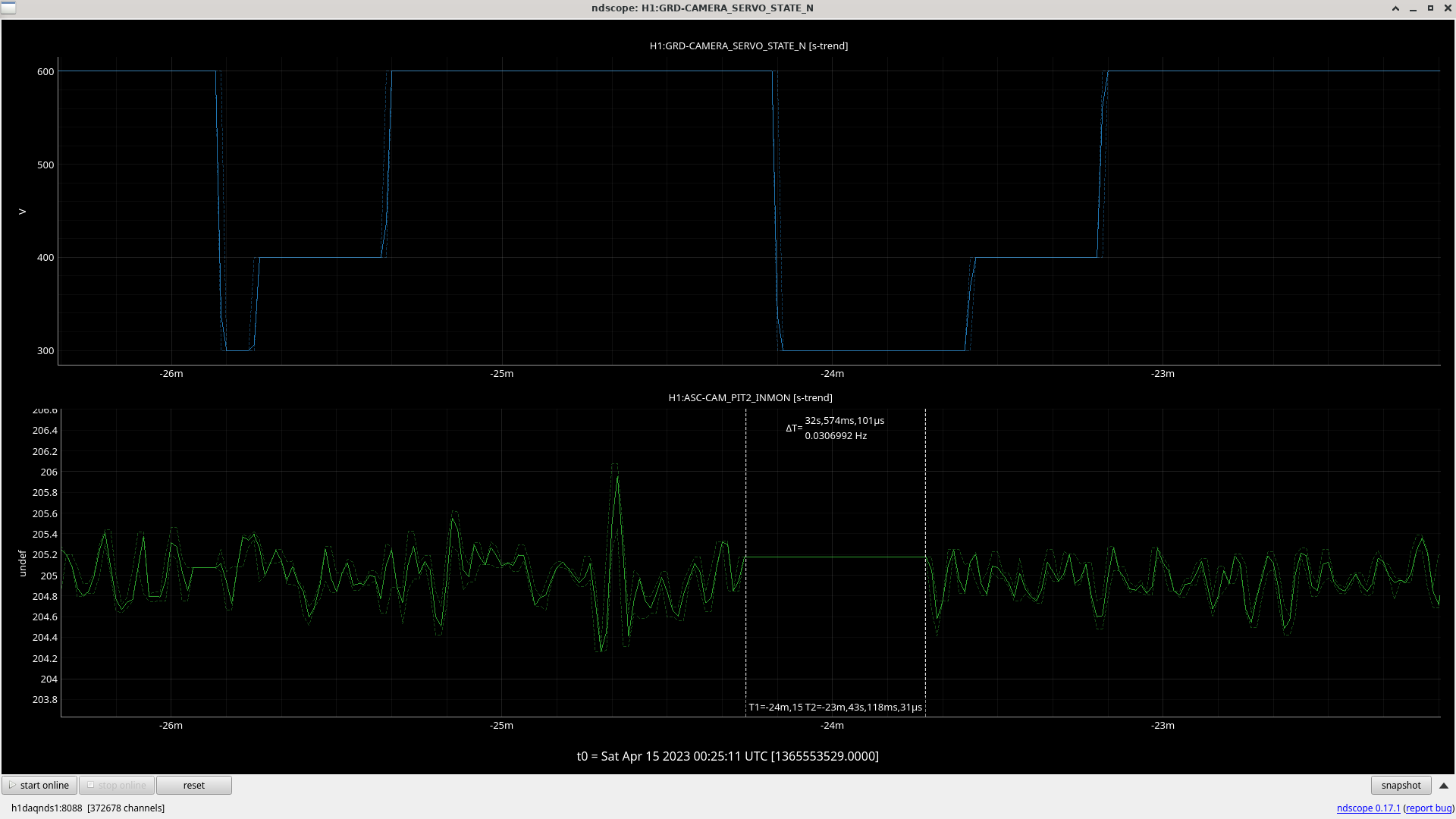The image size is (1456, 819).
Task: Click the t0 timestamp label
Action: 727,756
